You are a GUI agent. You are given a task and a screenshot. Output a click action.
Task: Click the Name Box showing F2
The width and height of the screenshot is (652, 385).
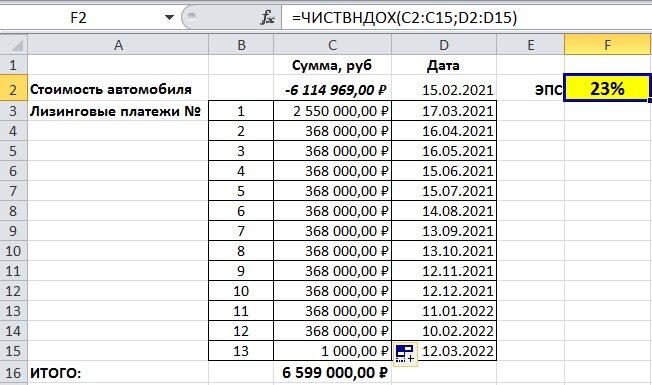pyautogui.click(x=79, y=18)
